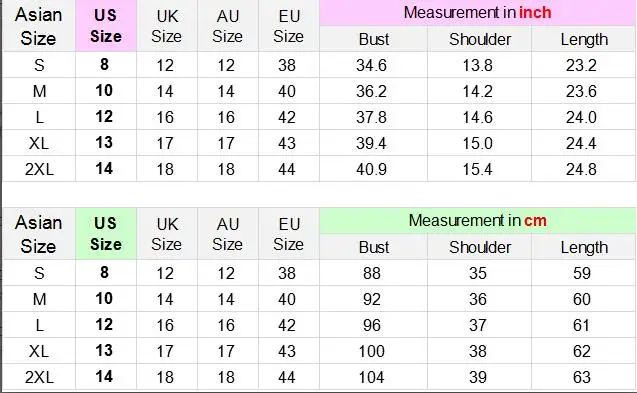Select the 15.0 shoulder value for XL

coord(478,143)
